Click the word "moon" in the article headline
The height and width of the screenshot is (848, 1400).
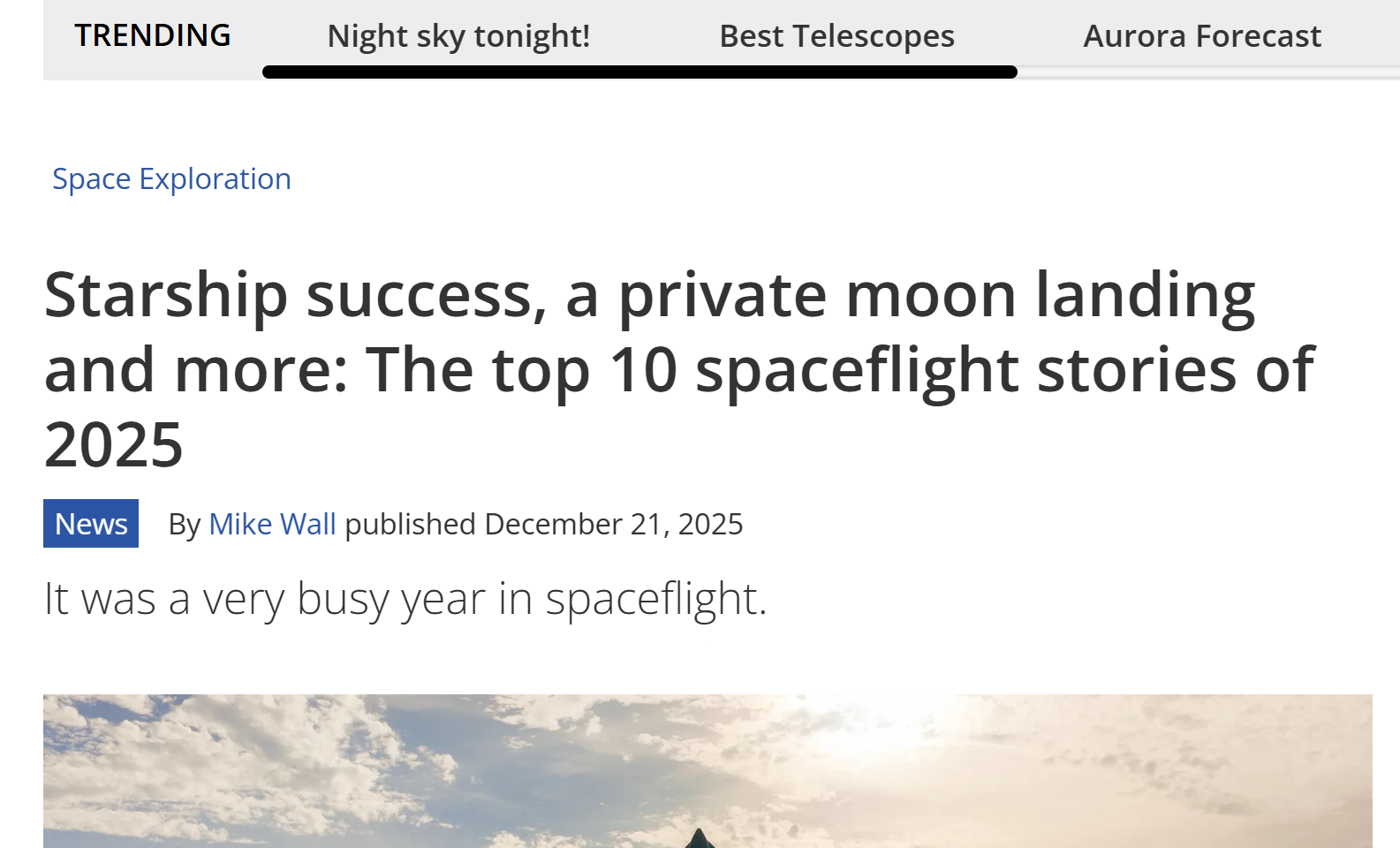[x=930, y=294]
